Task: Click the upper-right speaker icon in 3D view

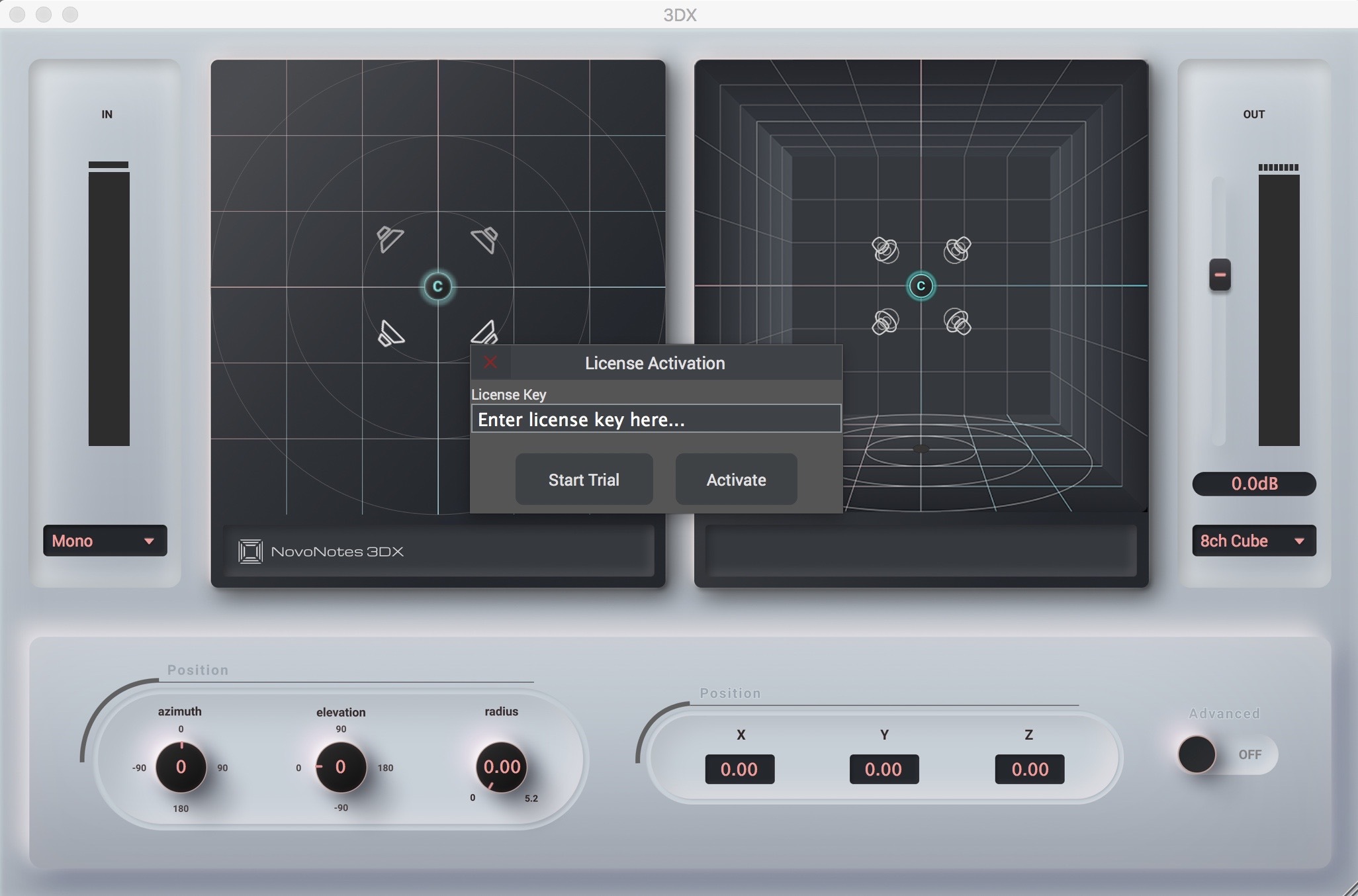Action: pyautogui.click(x=958, y=249)
